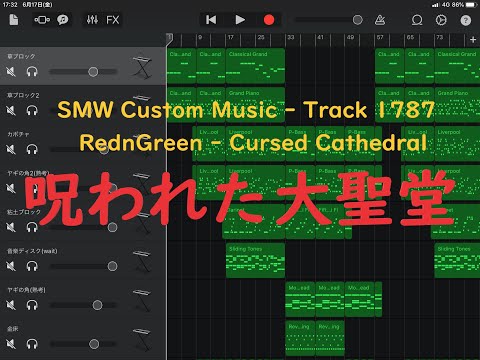Select 草ブロック track name label
The width and height of the screenshot is (480, 360).
[21, 56]
